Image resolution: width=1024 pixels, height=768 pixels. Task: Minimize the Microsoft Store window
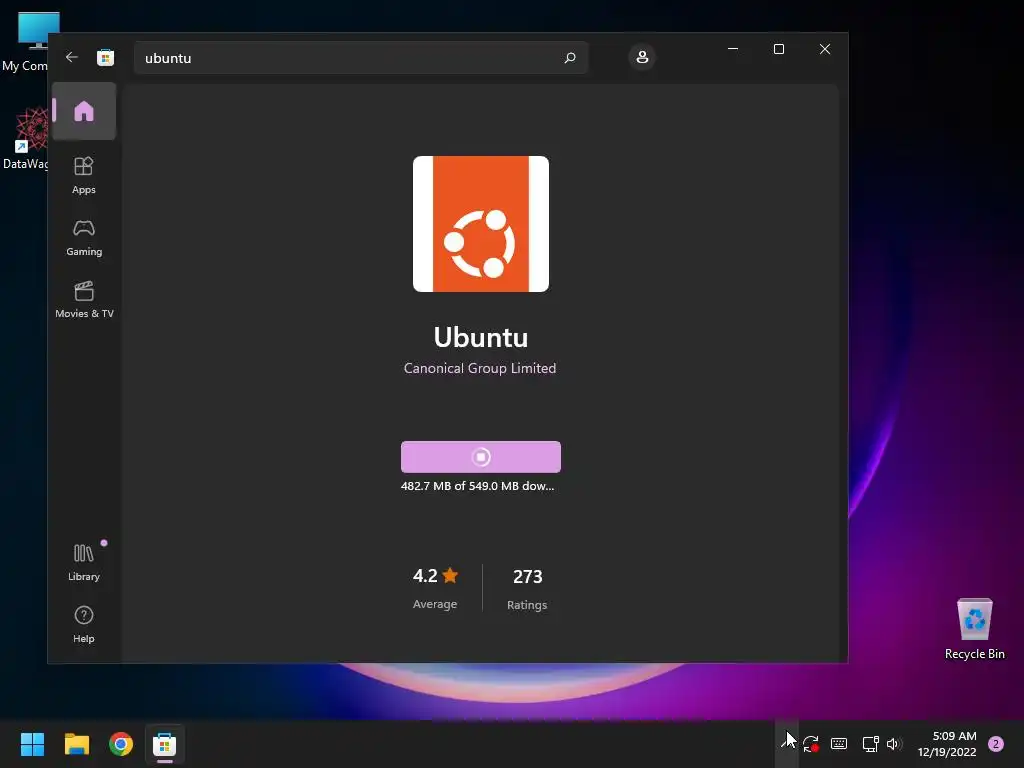(733, 49)
